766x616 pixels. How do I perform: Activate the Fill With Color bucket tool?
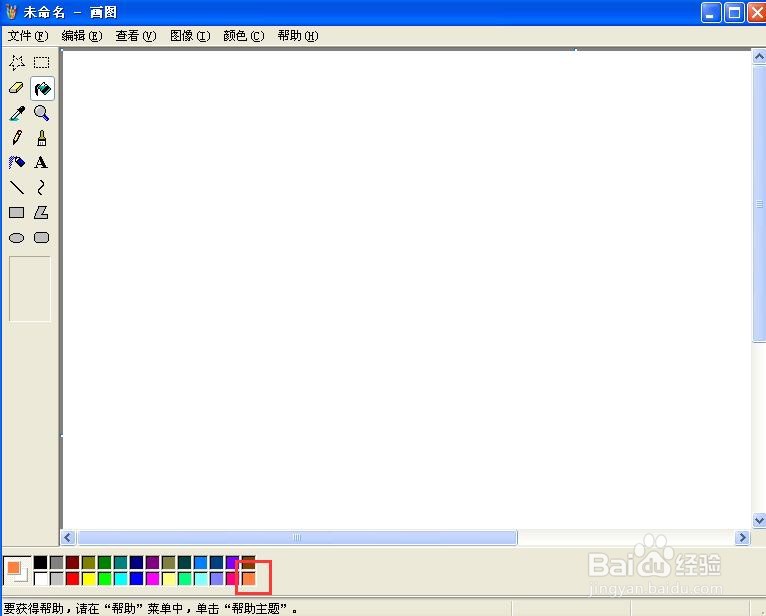pyautogui.click(x=42, y=88)
